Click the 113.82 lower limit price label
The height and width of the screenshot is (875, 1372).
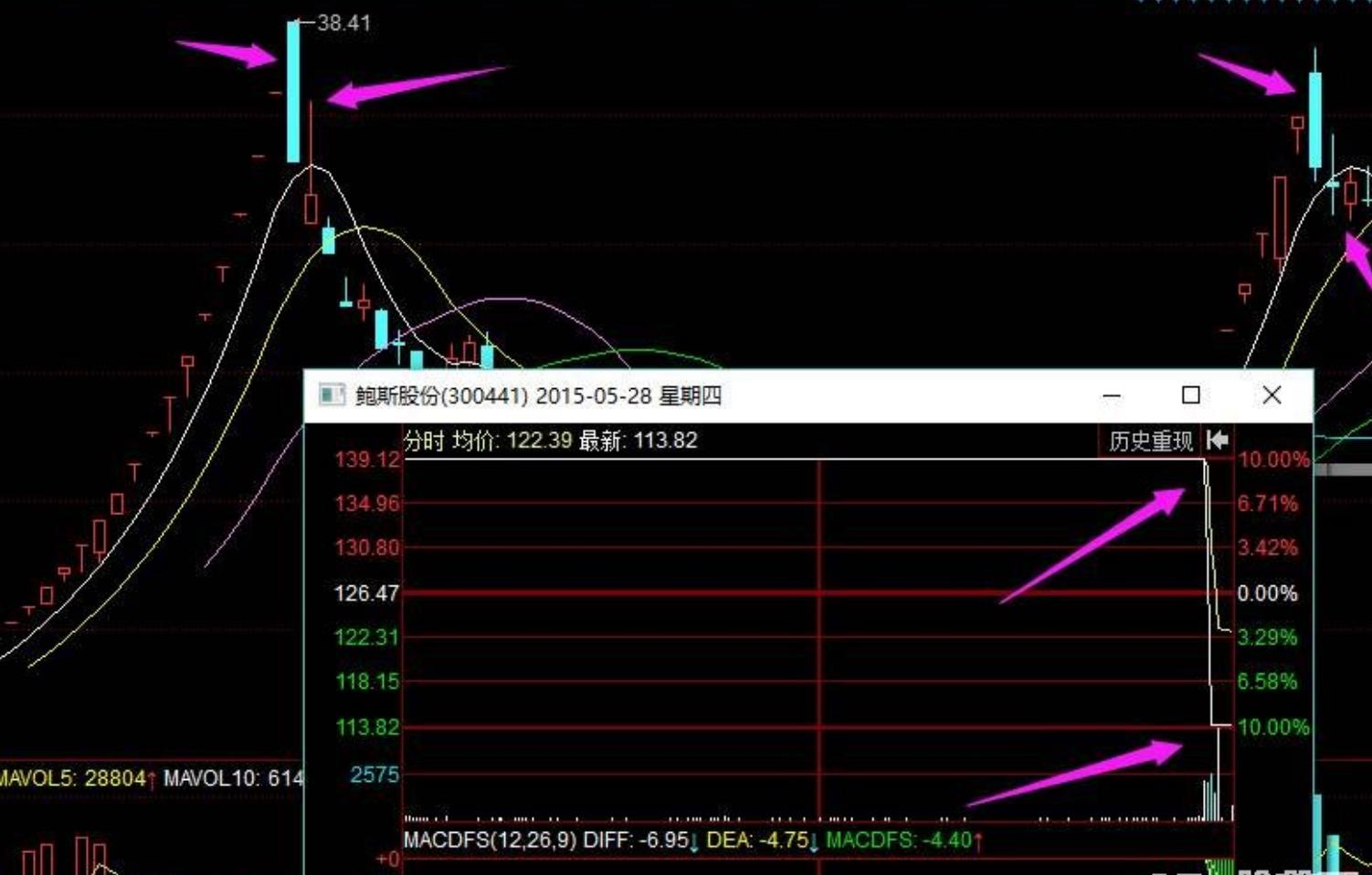click(366, 727)
